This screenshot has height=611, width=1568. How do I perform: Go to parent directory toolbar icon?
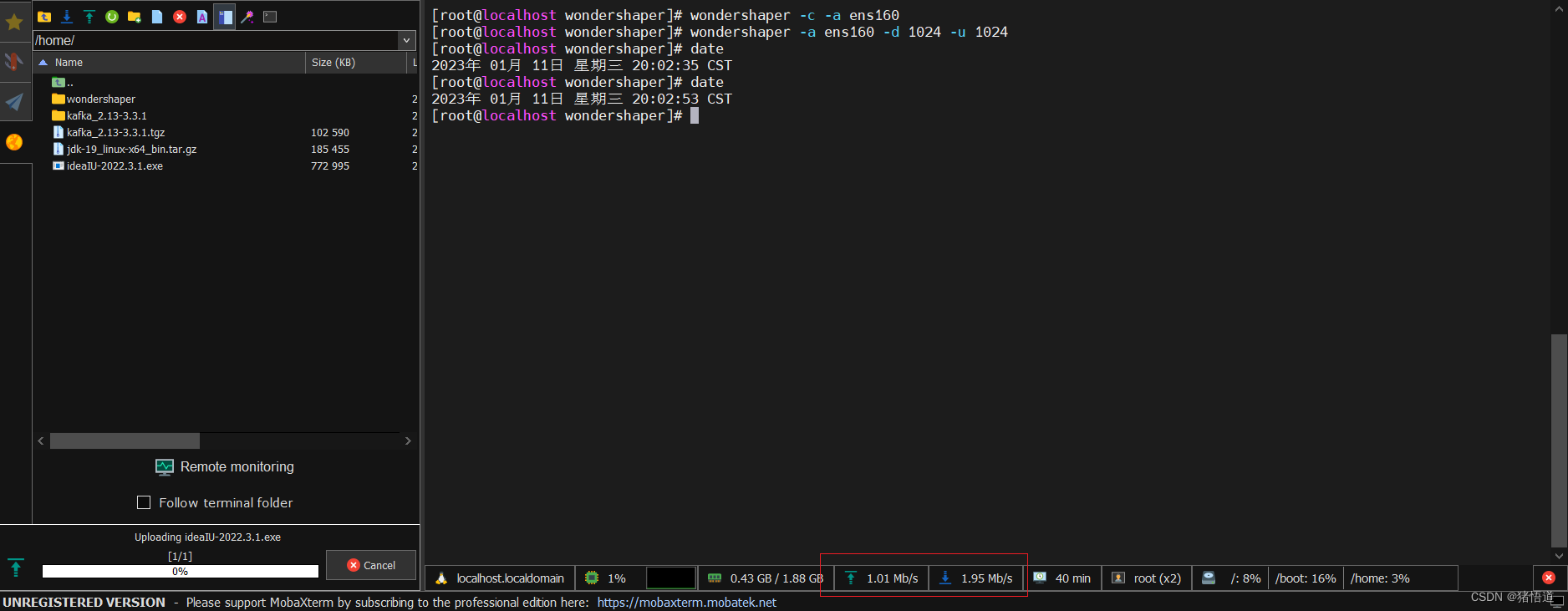point(44,16)
